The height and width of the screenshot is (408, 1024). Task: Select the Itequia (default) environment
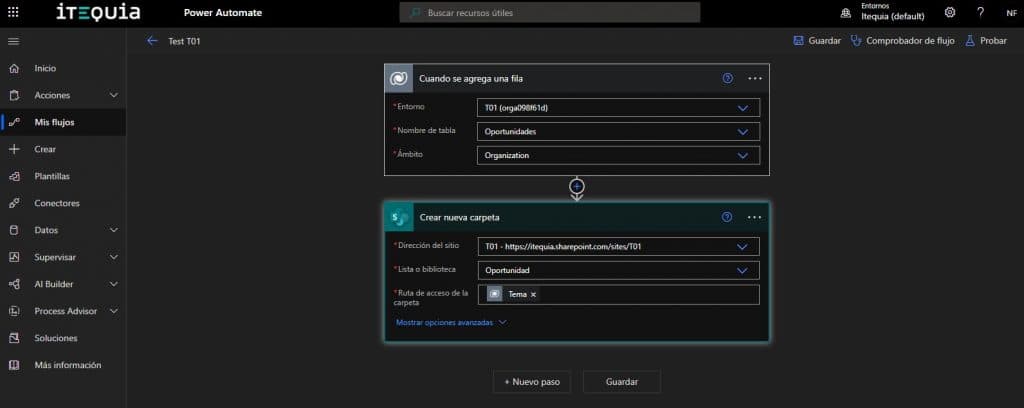click(x=893, y=16)
